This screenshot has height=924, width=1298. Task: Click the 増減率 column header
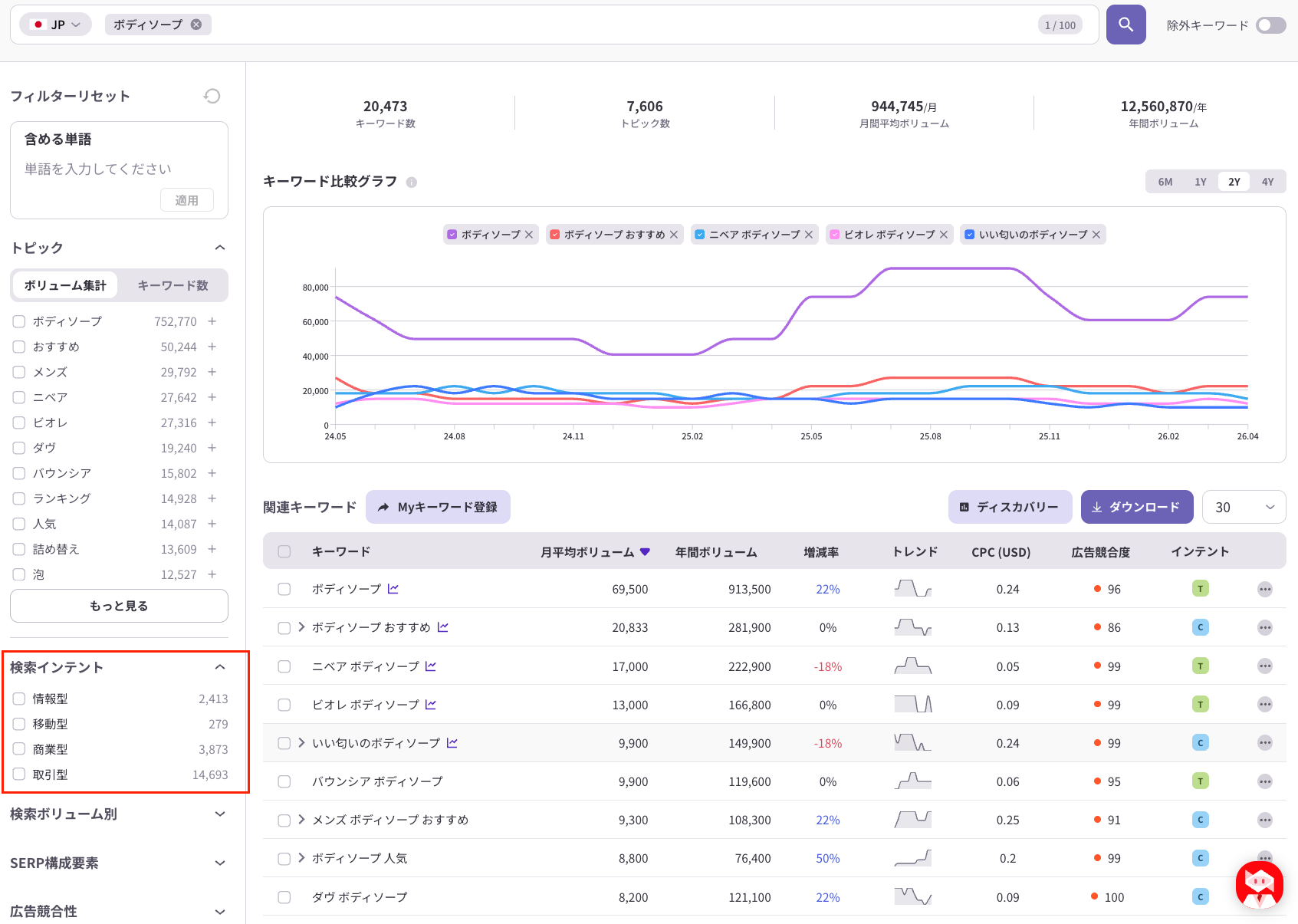(x=821, y=552)
